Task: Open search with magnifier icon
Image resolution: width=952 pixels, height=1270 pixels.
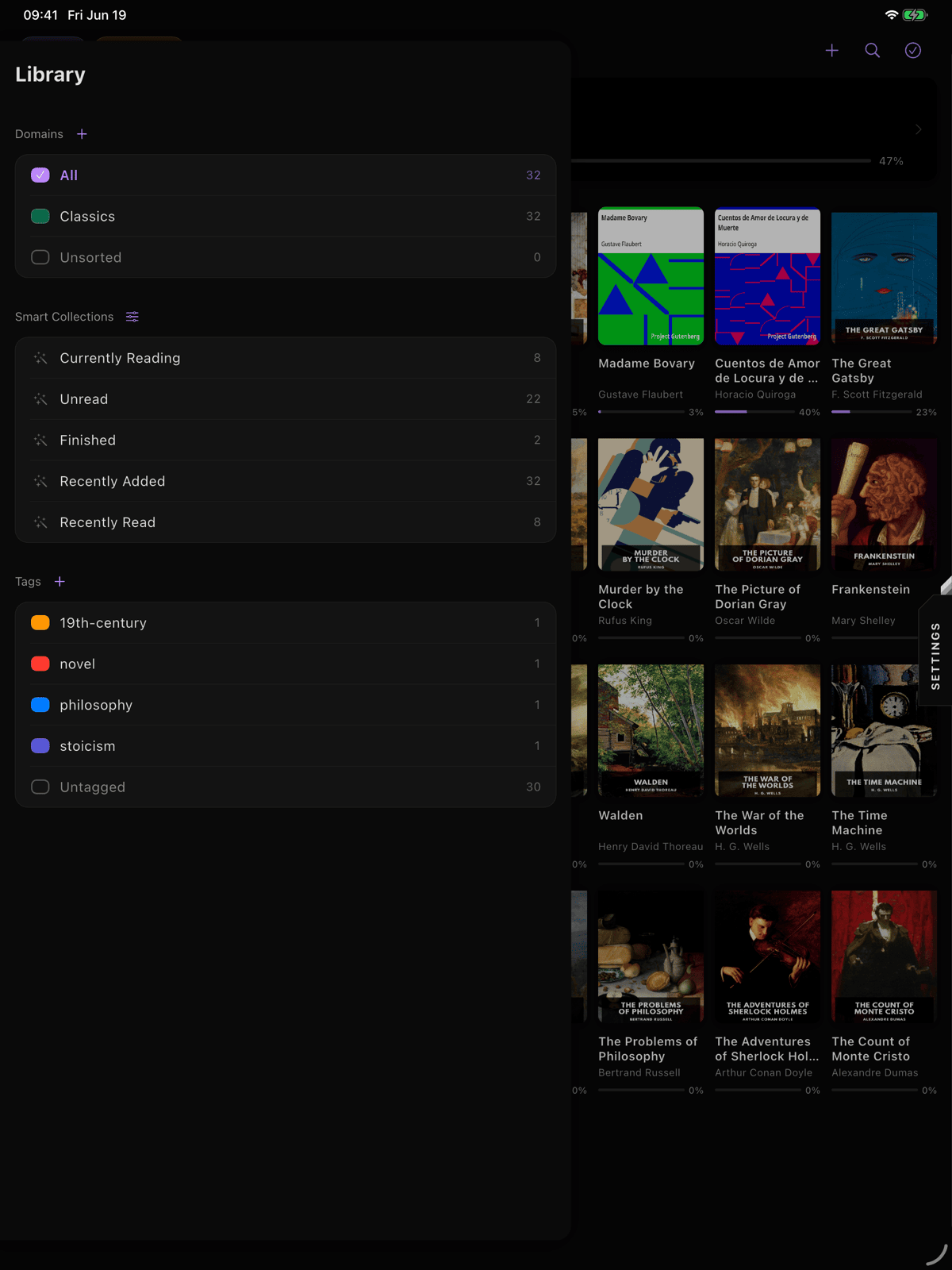Action: (872, 51)
